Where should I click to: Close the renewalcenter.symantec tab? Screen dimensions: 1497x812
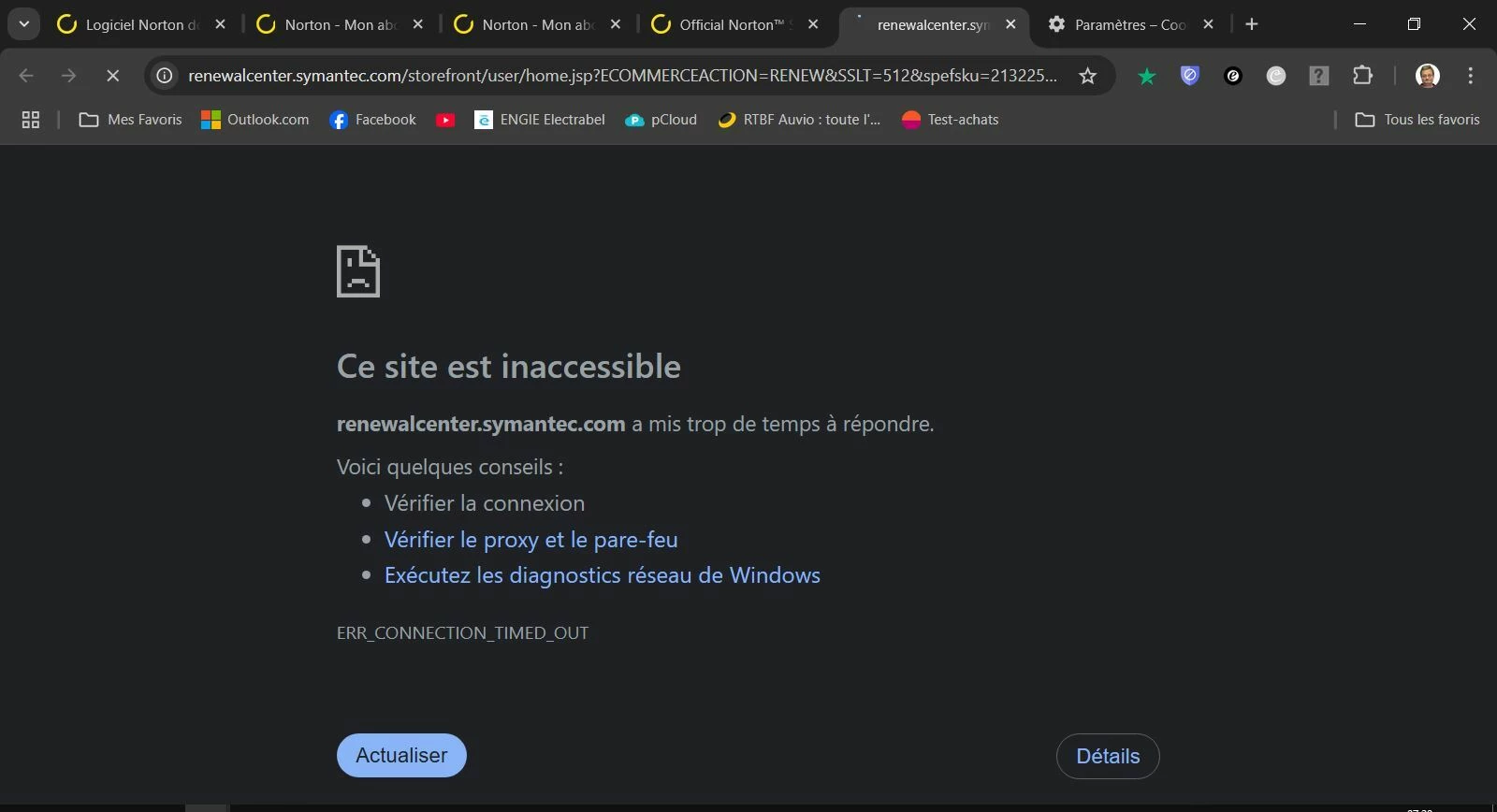(1010, 25)
